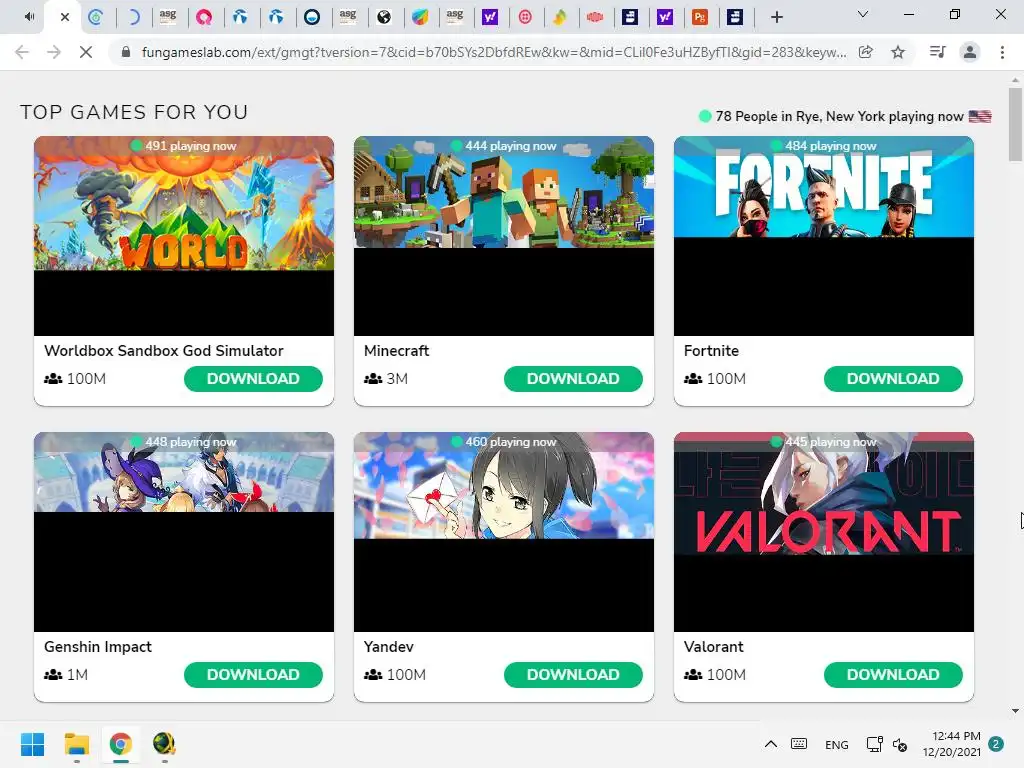
Task: Click the Chrome taskbar icon
Action: coord(120,744)
